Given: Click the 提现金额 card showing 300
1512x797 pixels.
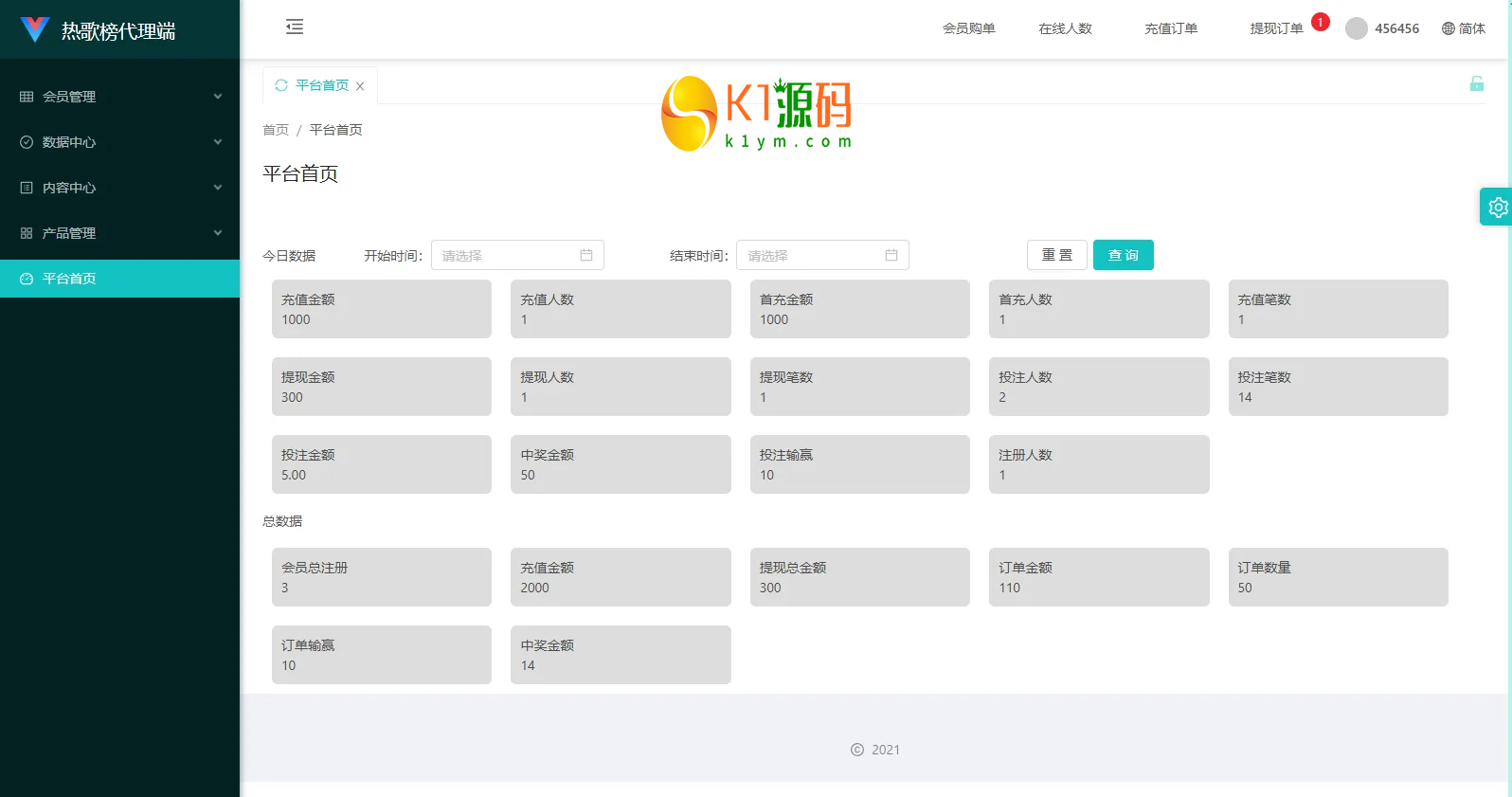Looking at the screenshot, I should (382, 387).
